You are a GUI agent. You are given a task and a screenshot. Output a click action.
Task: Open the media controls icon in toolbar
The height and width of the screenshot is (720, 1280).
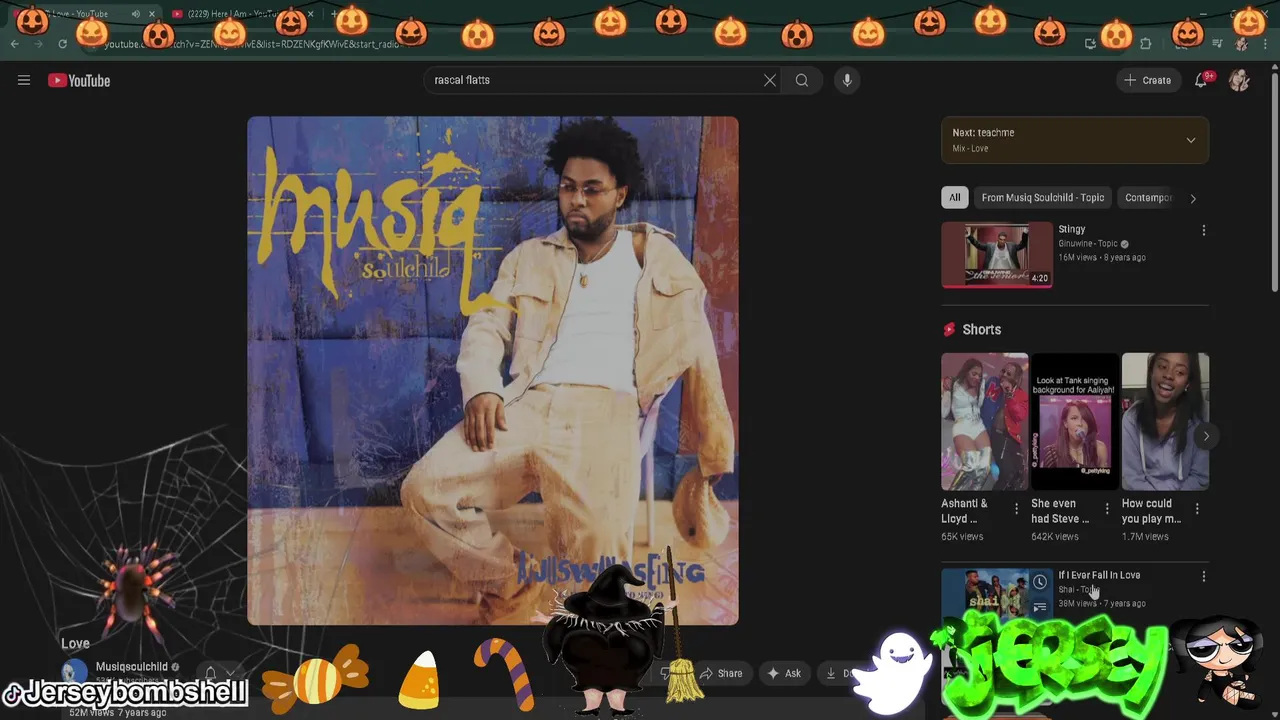(1217, 44)
